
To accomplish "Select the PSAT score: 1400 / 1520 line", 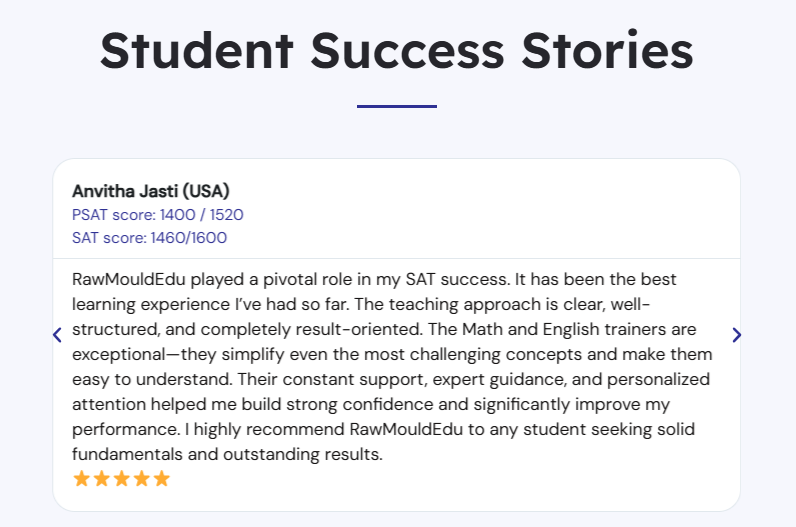I will 158,215.
